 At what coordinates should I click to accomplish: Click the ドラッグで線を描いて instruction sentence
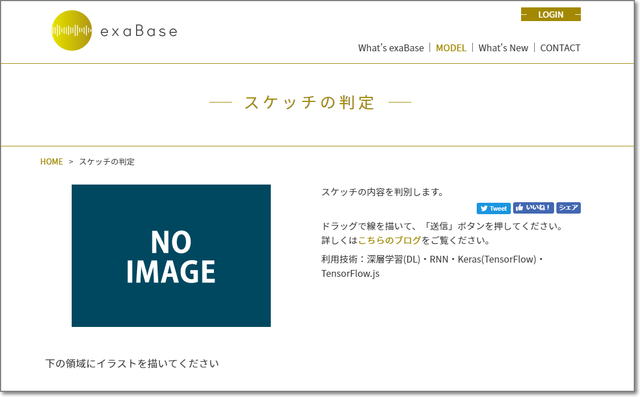[x=442, y=226]
